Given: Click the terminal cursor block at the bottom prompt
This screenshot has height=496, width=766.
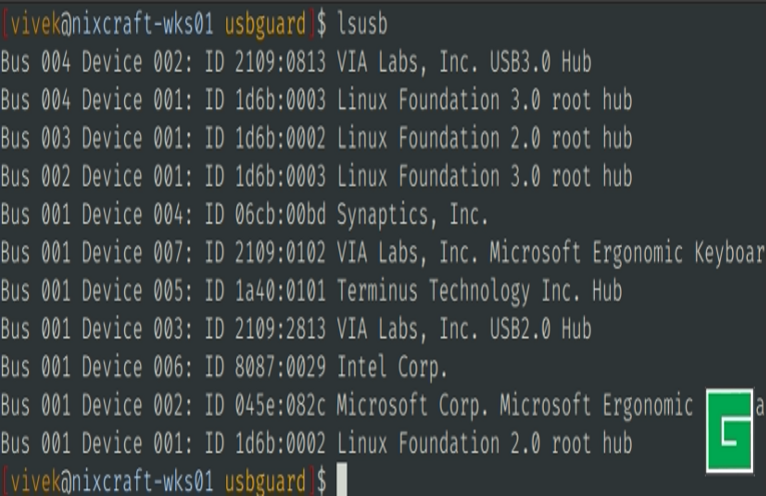Looking at the screenshot, I should tap(342, 481).
